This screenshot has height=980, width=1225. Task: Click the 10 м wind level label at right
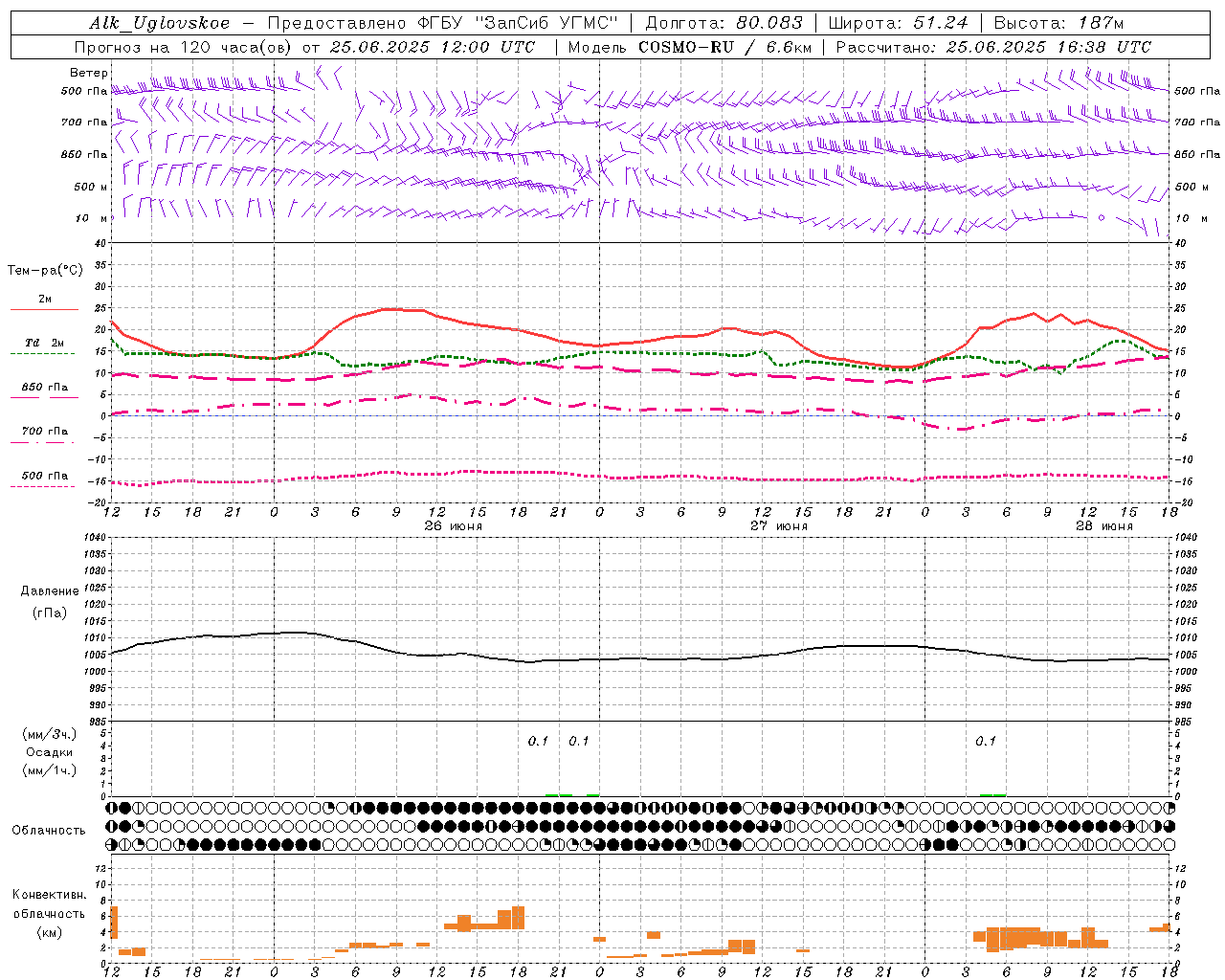pyautogui.click(x=1192, y=218)
